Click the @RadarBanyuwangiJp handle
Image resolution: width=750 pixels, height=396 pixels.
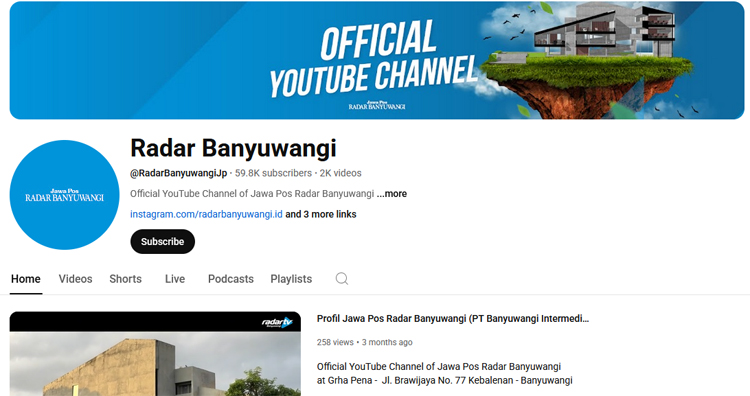point(178,173)
